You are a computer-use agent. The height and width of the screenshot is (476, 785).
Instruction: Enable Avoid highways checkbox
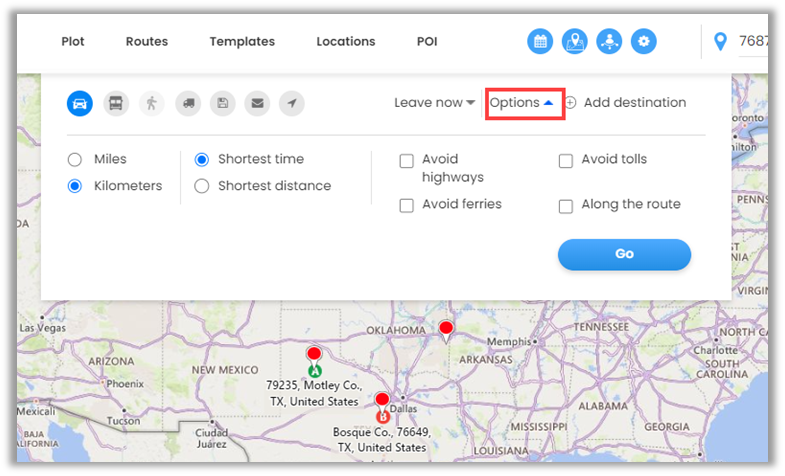point(407,161)
